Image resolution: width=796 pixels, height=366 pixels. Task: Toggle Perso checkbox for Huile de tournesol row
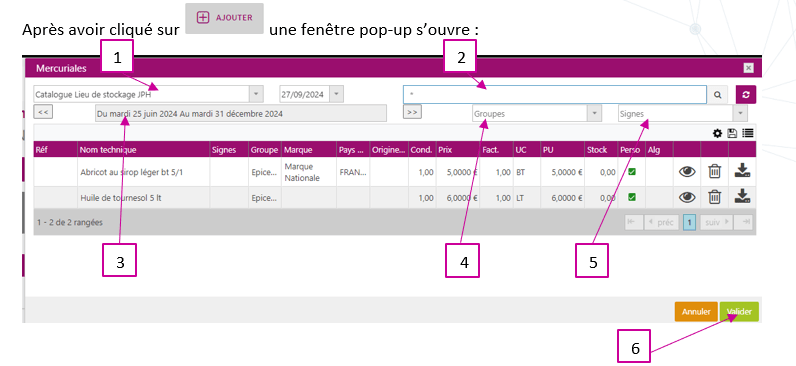tap(632, 196)
